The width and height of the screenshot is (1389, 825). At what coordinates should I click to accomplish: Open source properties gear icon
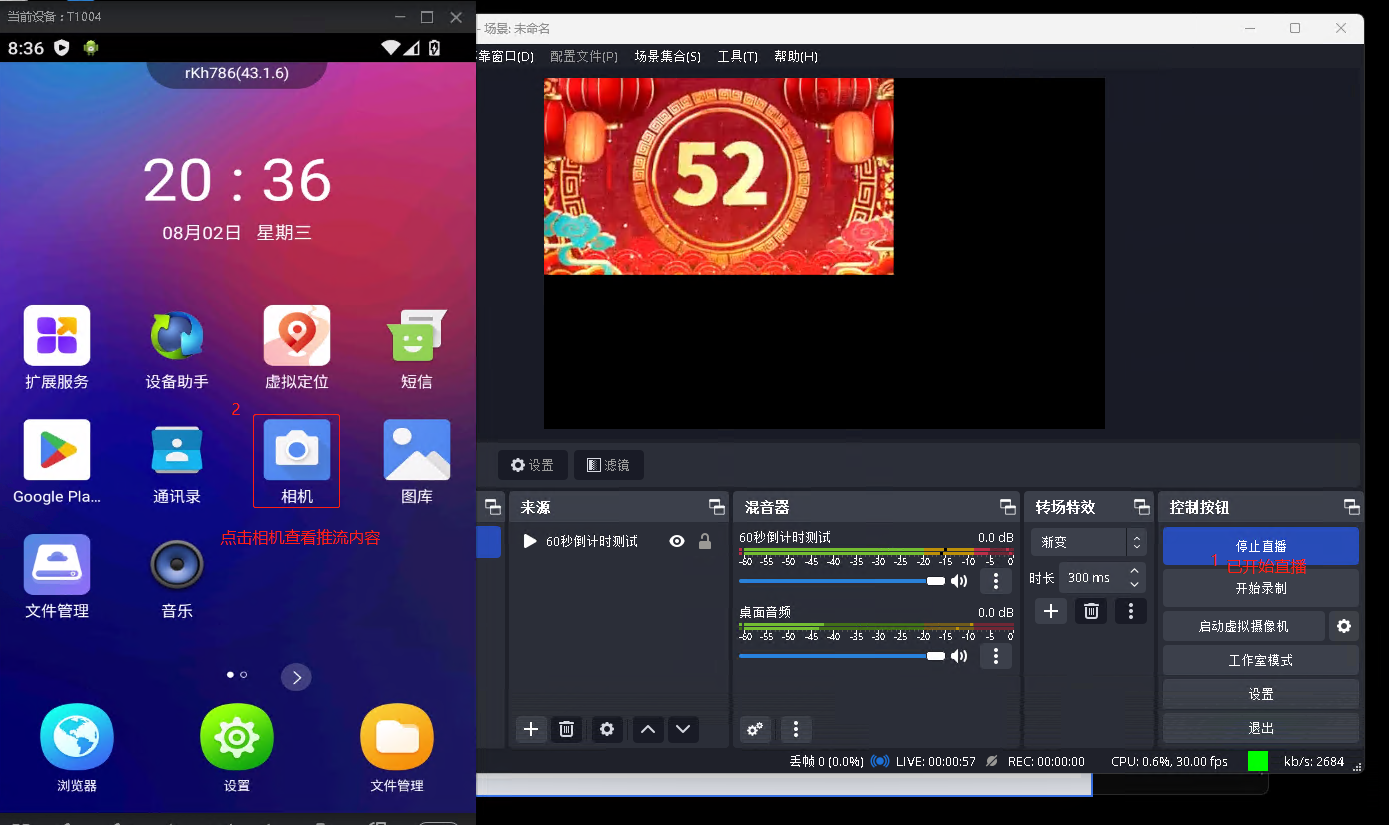[x=606, y=729]
